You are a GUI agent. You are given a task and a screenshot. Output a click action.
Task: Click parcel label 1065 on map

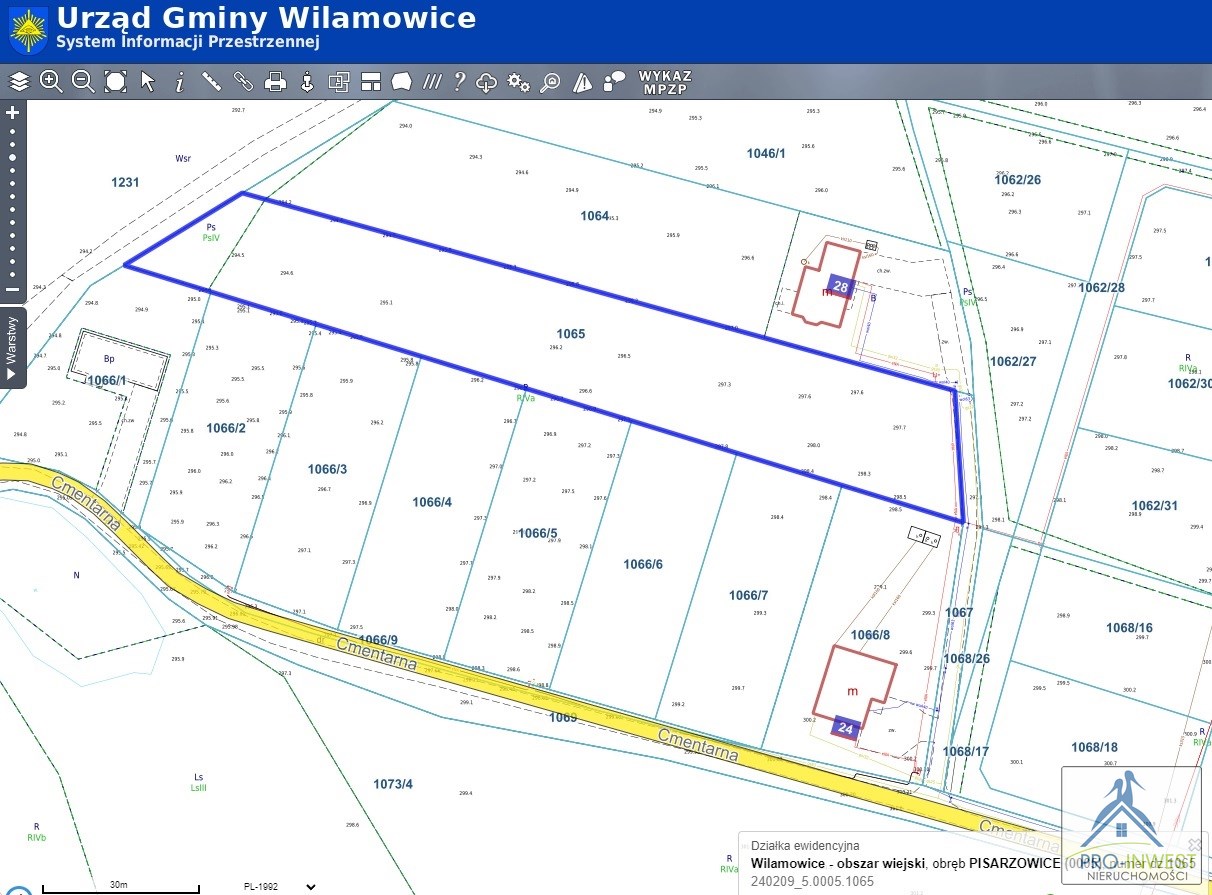[x=571, y=334]
